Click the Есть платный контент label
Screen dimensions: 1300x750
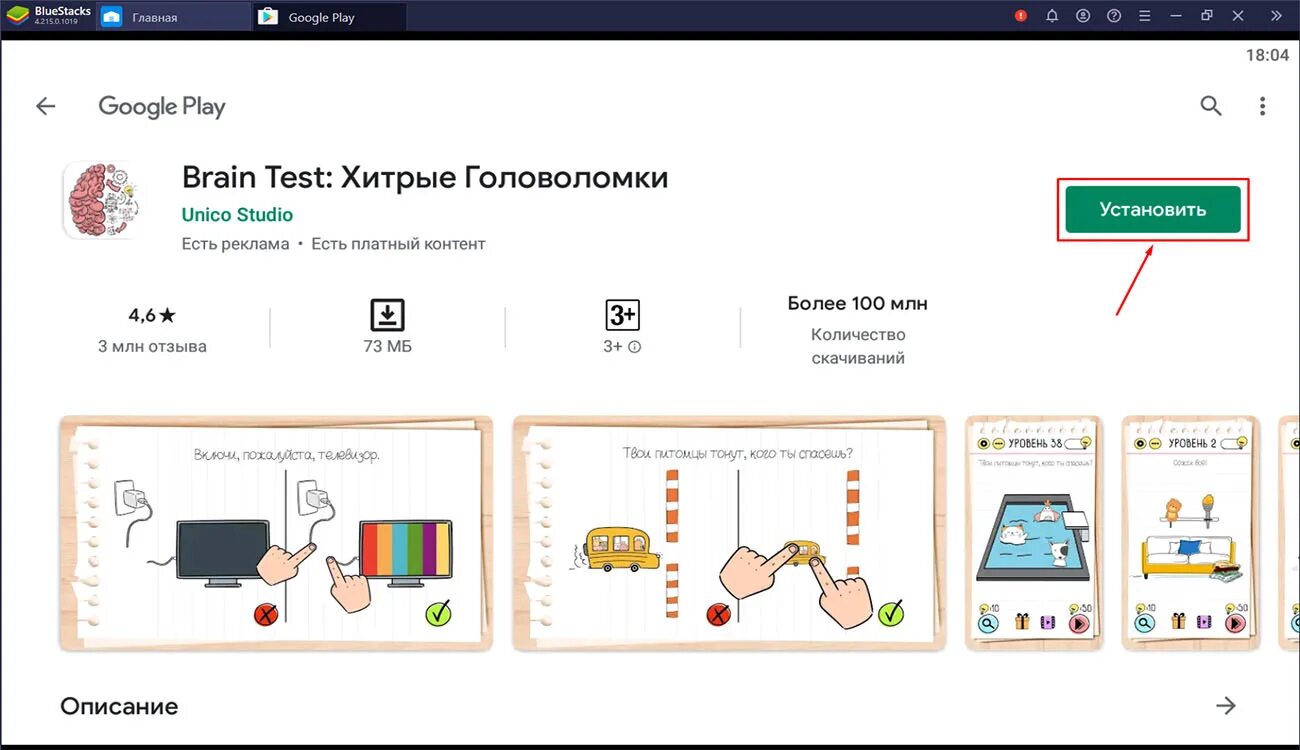pyautogui.click(x=398, y=244)
